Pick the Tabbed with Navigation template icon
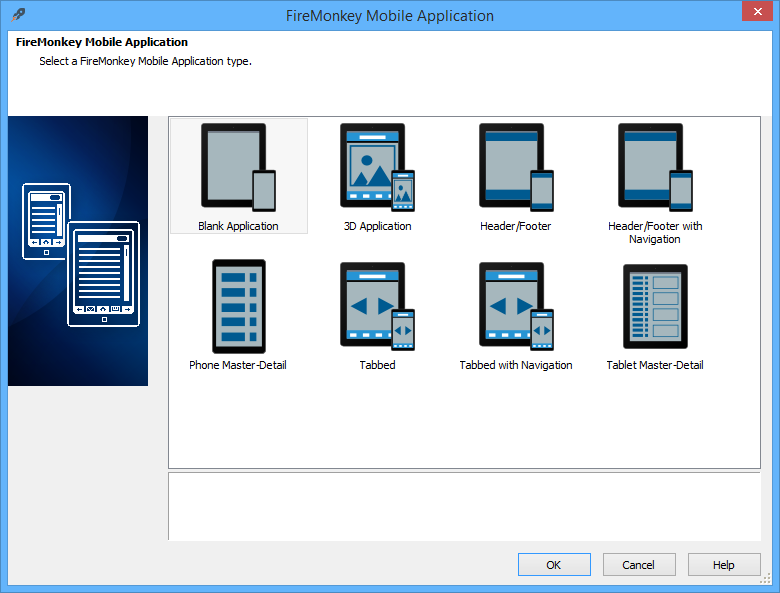Image resolution: width=780 pixels, height=593 pixels. [516, 306]
